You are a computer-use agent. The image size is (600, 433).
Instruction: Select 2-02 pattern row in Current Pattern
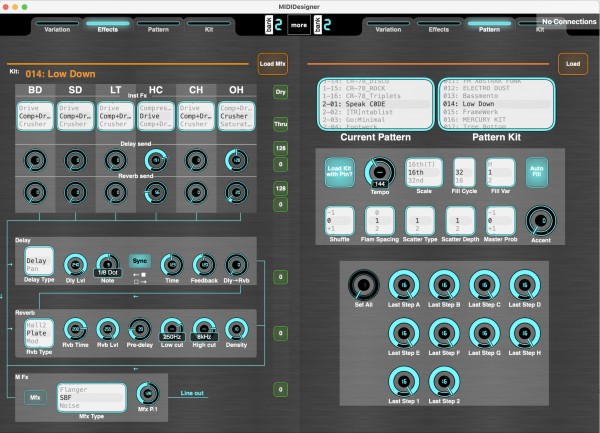coord(375,112)
